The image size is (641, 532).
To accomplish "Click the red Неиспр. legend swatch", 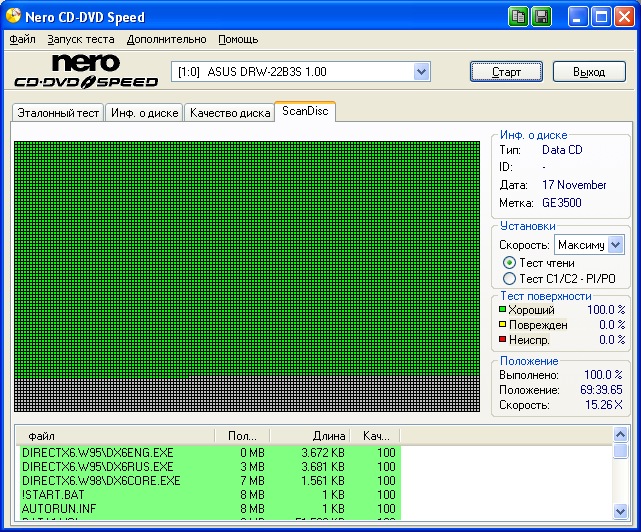I will [502, 339].
